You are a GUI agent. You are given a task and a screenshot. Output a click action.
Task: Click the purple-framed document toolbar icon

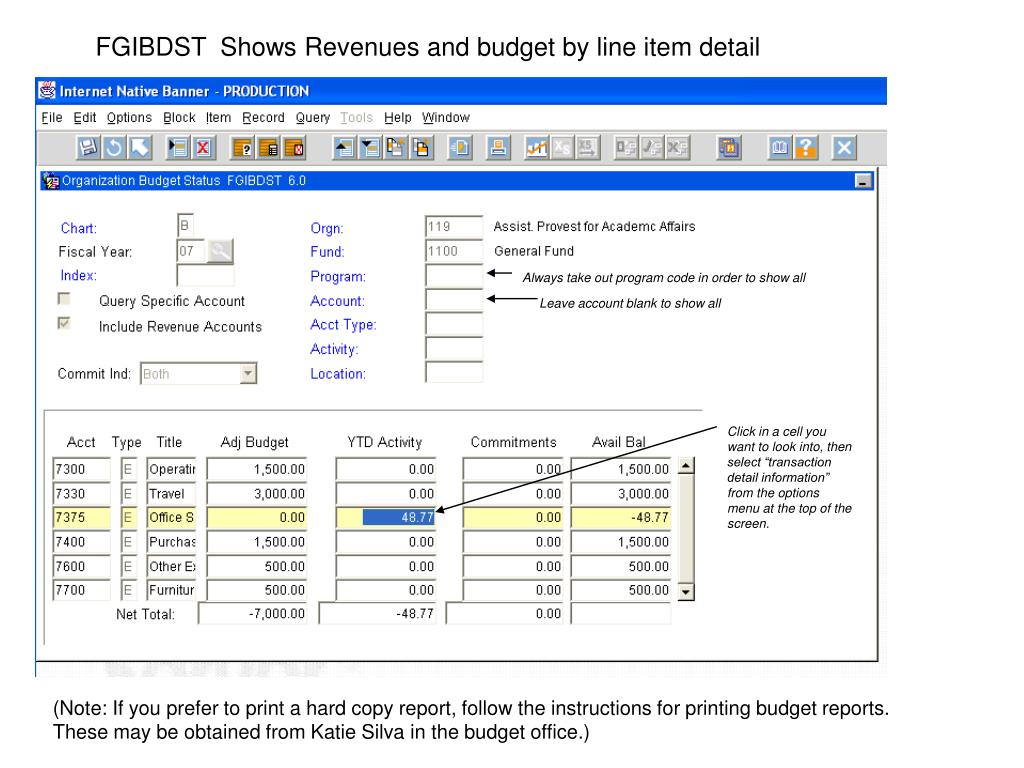point(728,148)
